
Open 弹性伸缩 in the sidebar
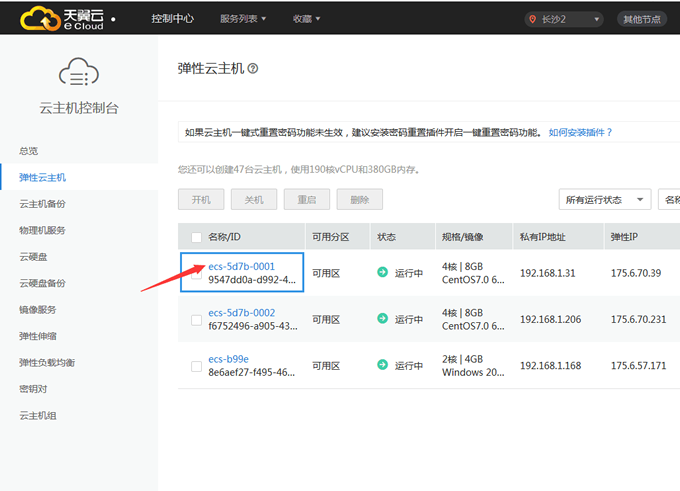38,336
